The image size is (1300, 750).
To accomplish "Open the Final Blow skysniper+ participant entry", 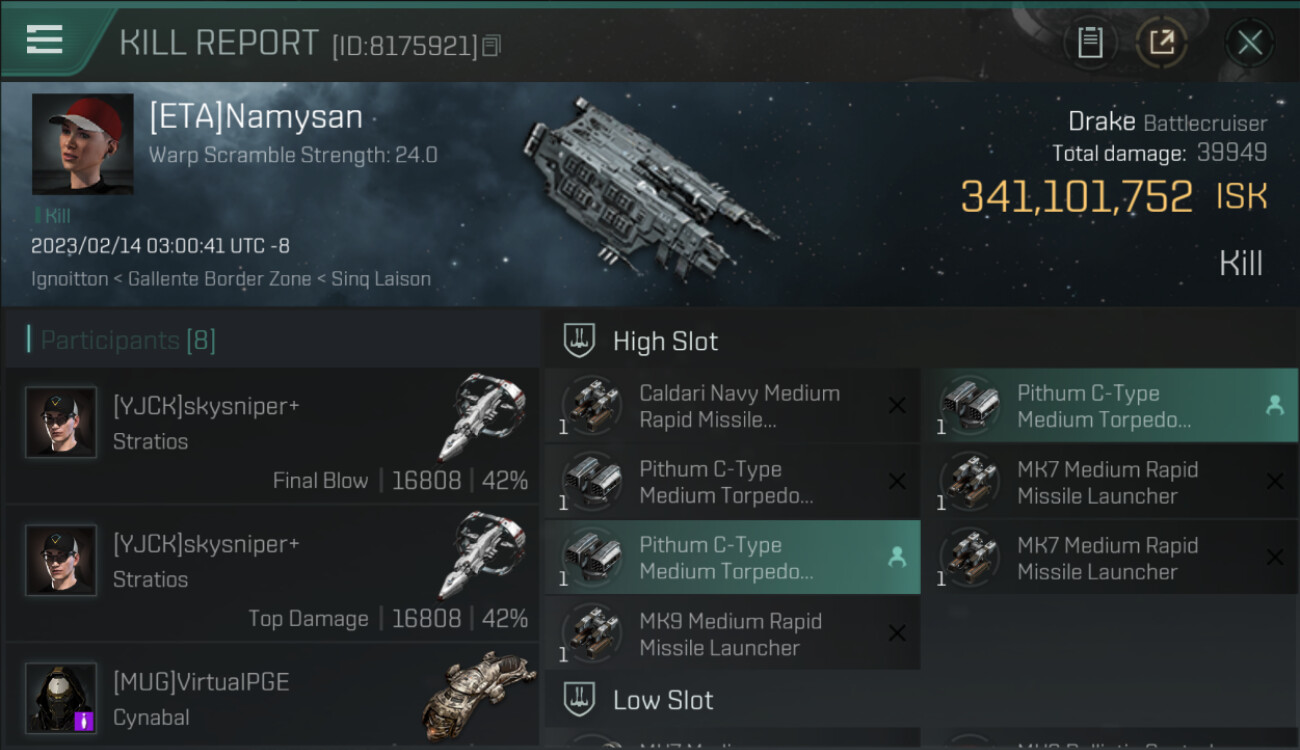I will coord(272,436).
